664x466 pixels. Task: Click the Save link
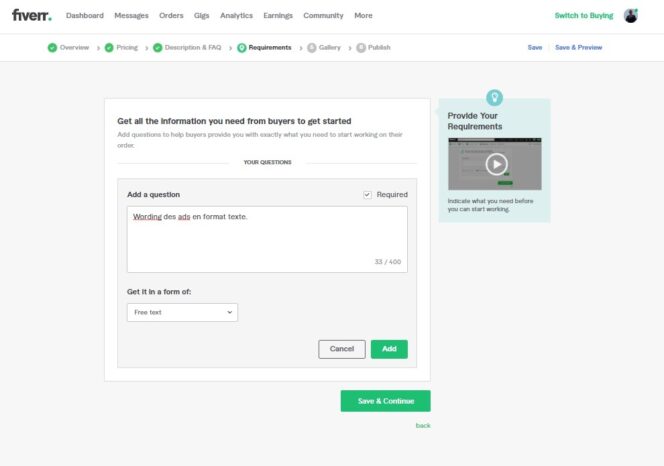pos(535,47)
